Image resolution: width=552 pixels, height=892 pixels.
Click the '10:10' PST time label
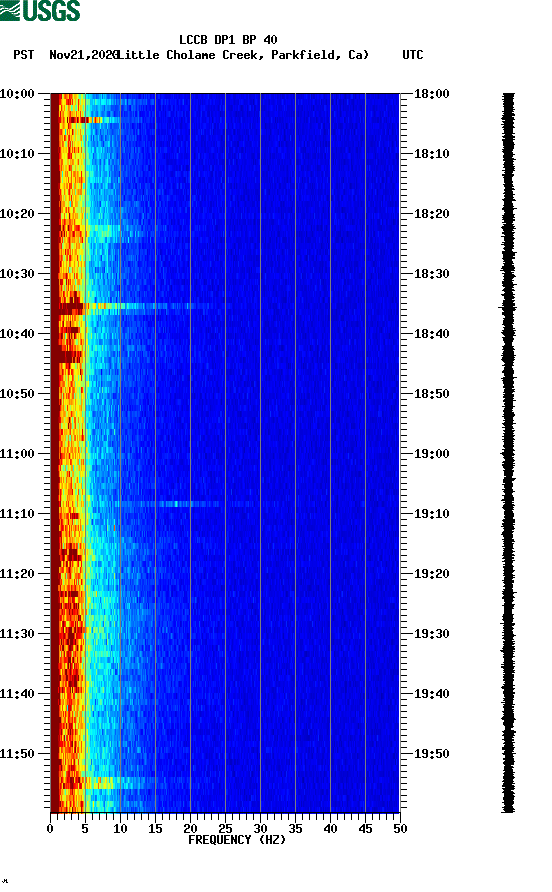pyautogui.click(x=17, y=154)
